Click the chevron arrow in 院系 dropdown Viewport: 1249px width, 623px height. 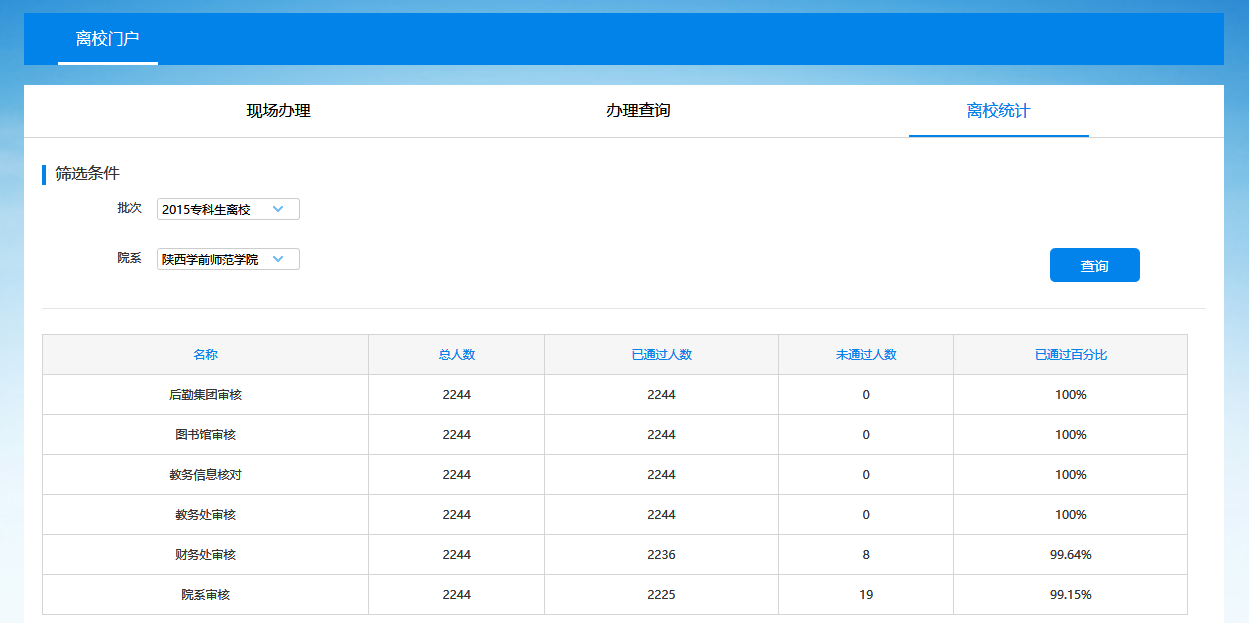point(279,259)
